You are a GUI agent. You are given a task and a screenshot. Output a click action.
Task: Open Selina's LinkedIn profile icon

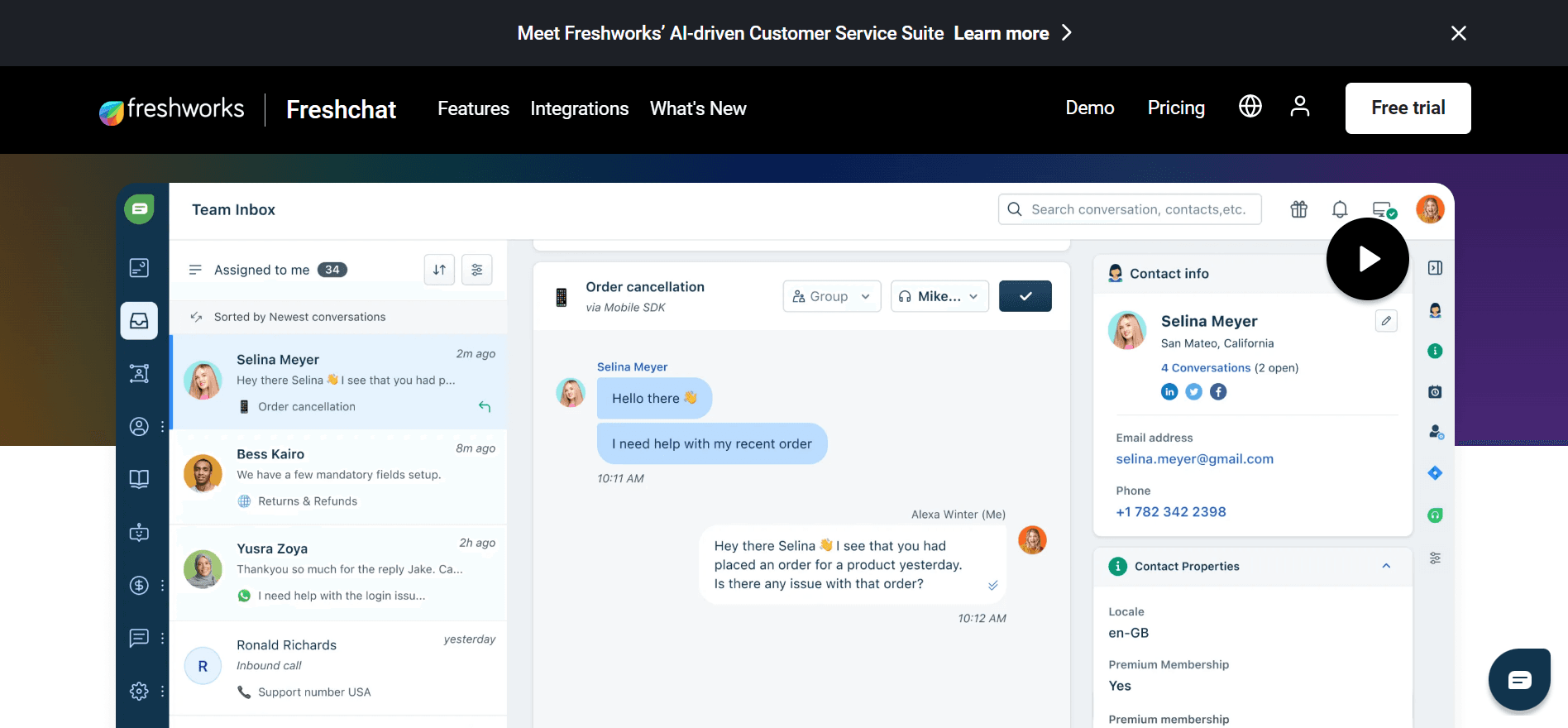1169,391
